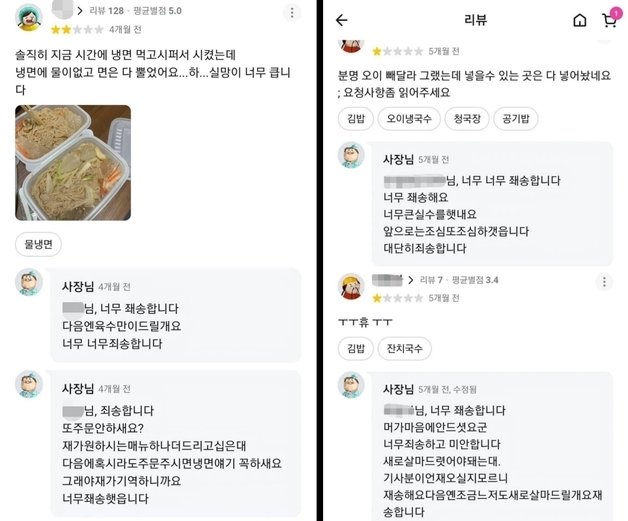Image resolution: width=628 pixels, height=521 pixels.
Task: Tap the 사장님 avatar on the 수정됨 reply
Action: click(351, 386)
